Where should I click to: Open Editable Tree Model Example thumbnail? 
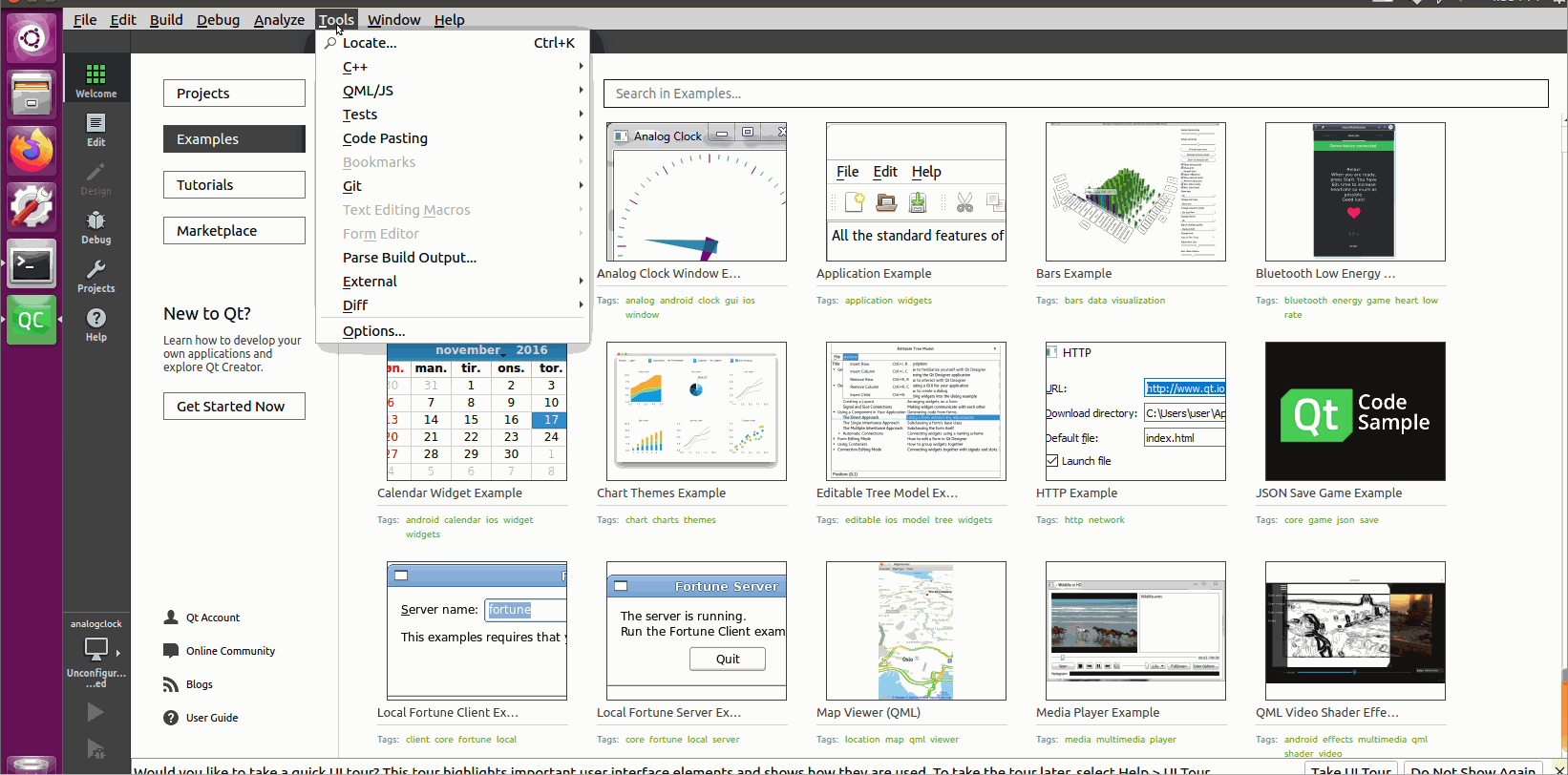point(916,411)
